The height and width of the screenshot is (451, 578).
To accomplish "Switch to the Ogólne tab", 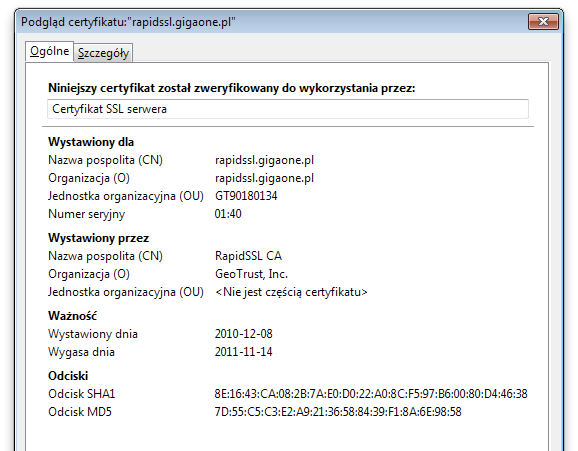I will [x=49, y=51].
